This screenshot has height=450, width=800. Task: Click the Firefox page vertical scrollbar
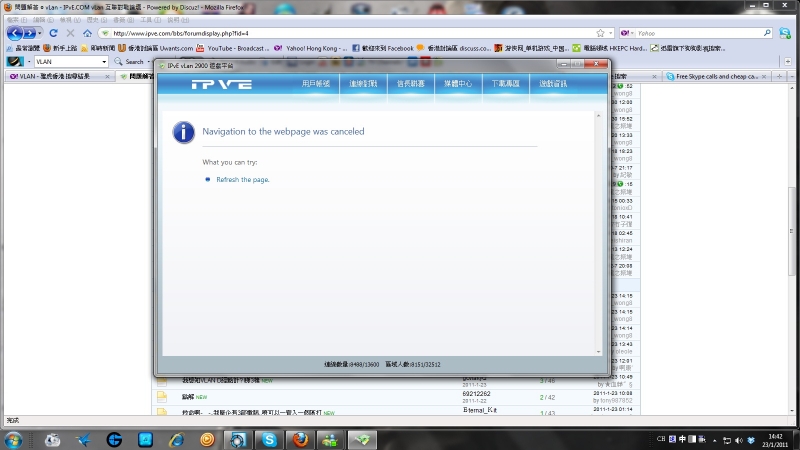click(792, 232)
